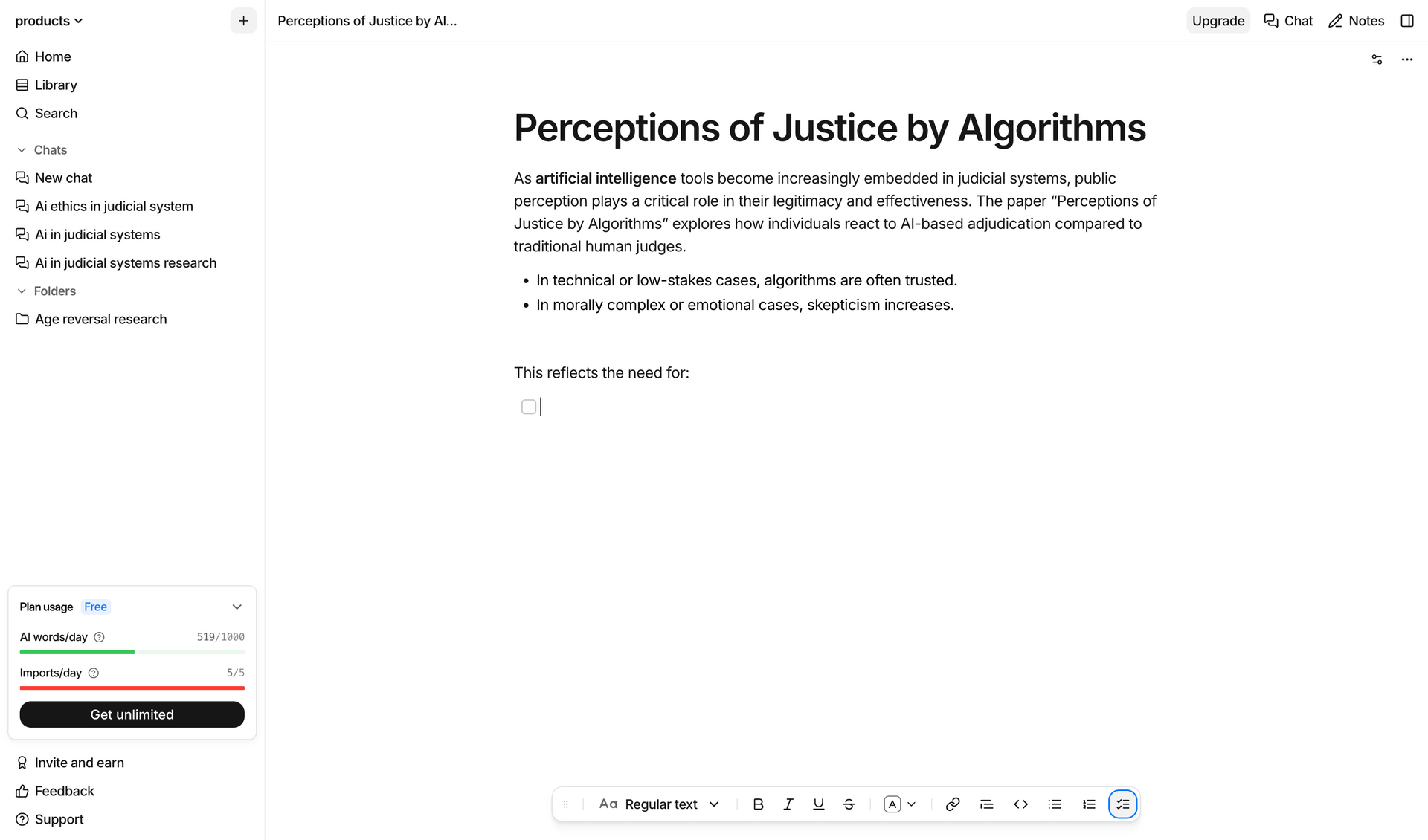Viewport: 1428px width, 840px height.
Task: Collapse the Plan usage panel
Action: [x=237, y=607]
